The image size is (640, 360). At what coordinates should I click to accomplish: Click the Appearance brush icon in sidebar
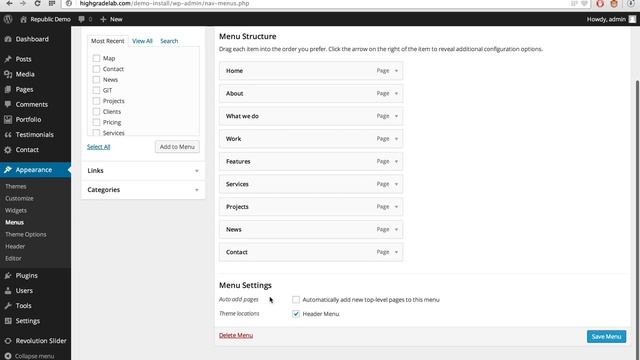pos(8,170)
